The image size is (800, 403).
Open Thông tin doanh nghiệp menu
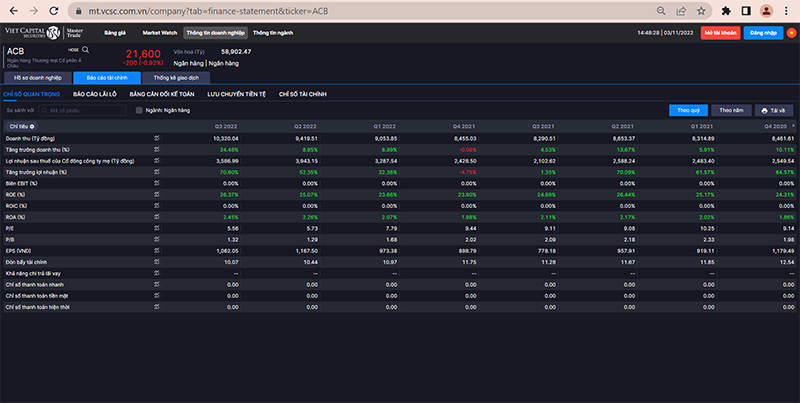pyautogui.click(x=216, y=33)
